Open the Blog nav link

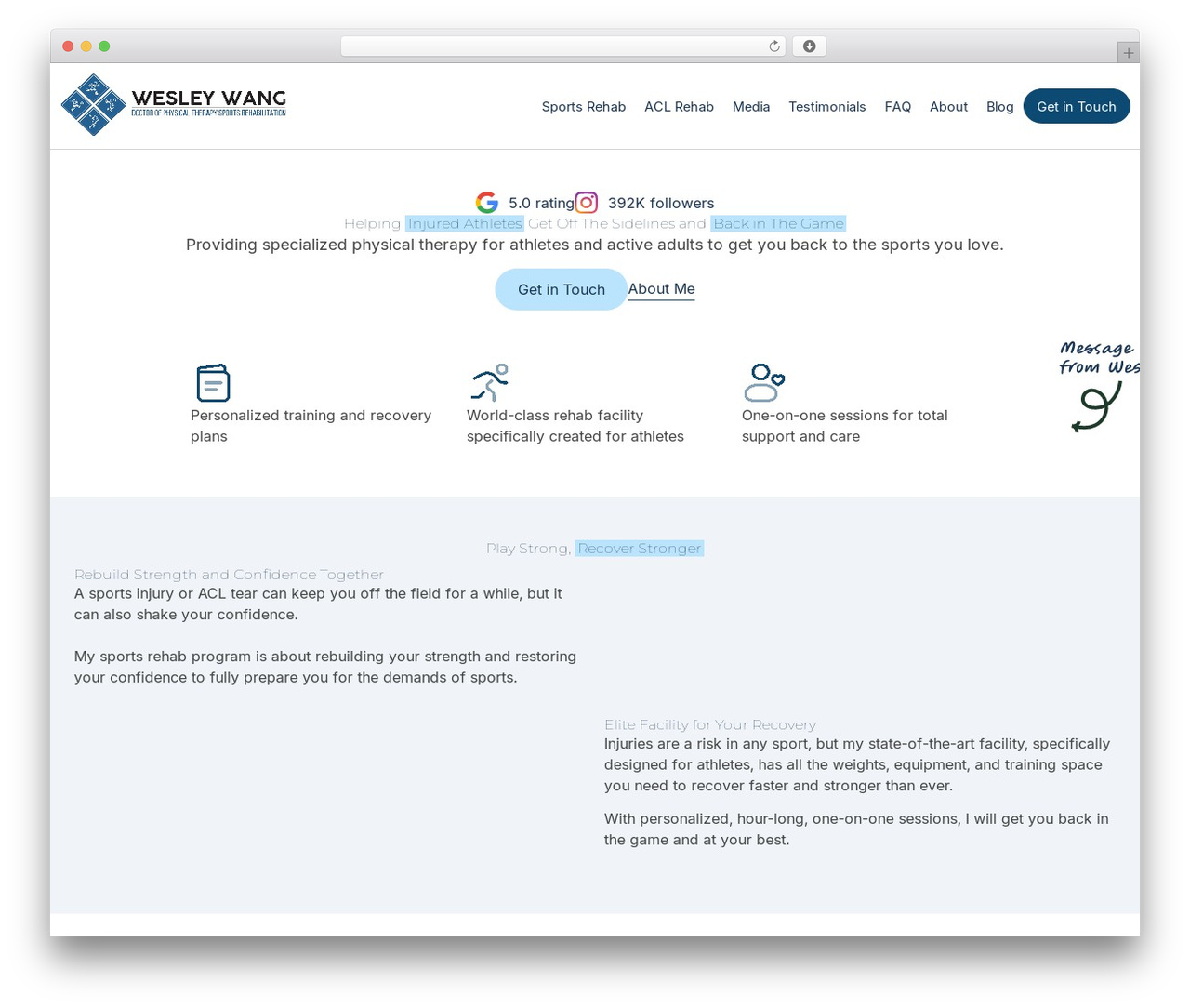(1000, 107)
